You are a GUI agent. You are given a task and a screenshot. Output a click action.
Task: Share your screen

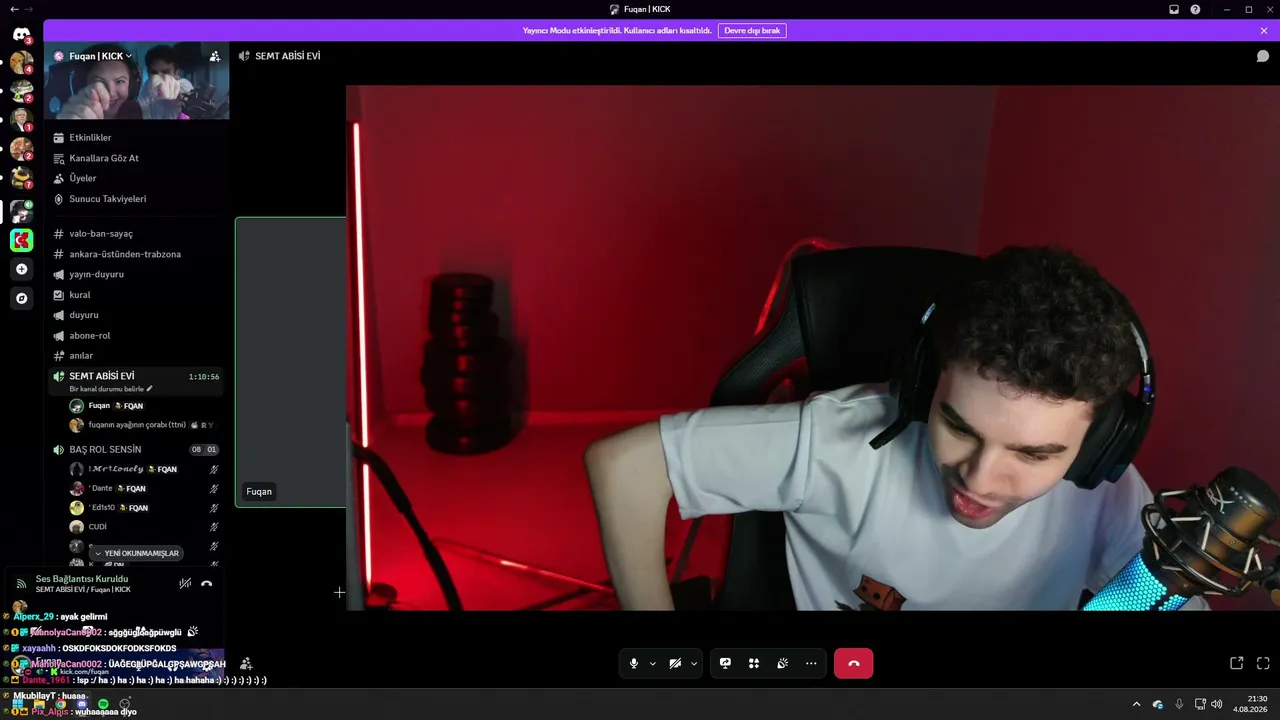point(725,663)
